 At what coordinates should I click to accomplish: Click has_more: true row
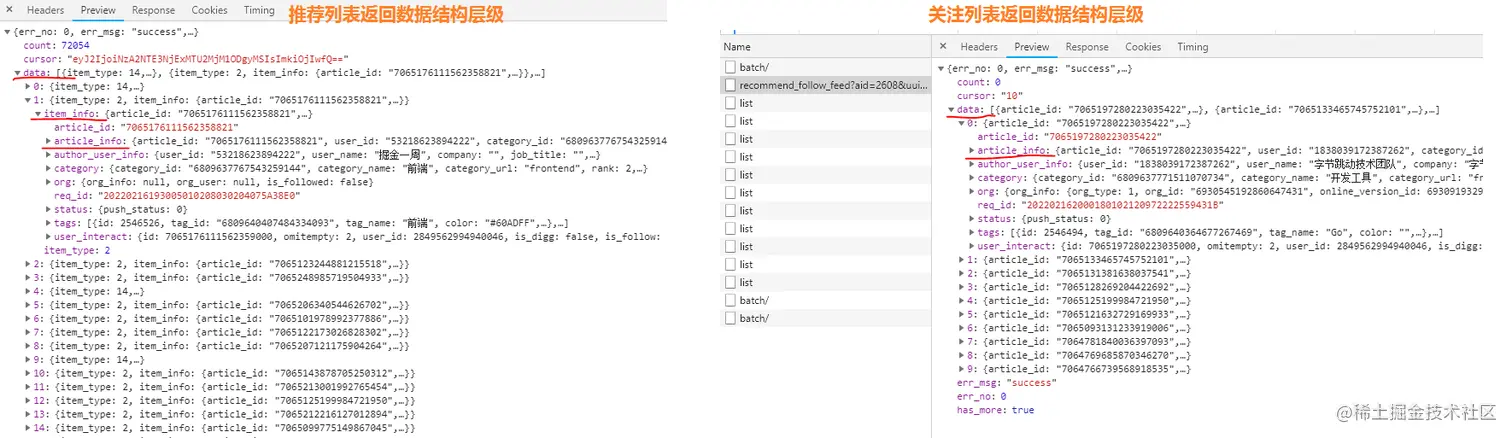point(996,410)
